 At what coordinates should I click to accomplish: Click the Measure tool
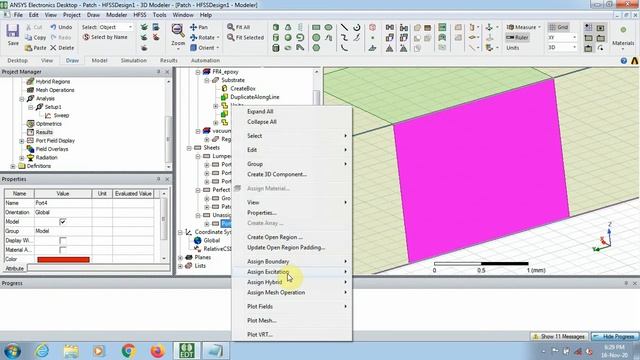click(523, 27)
